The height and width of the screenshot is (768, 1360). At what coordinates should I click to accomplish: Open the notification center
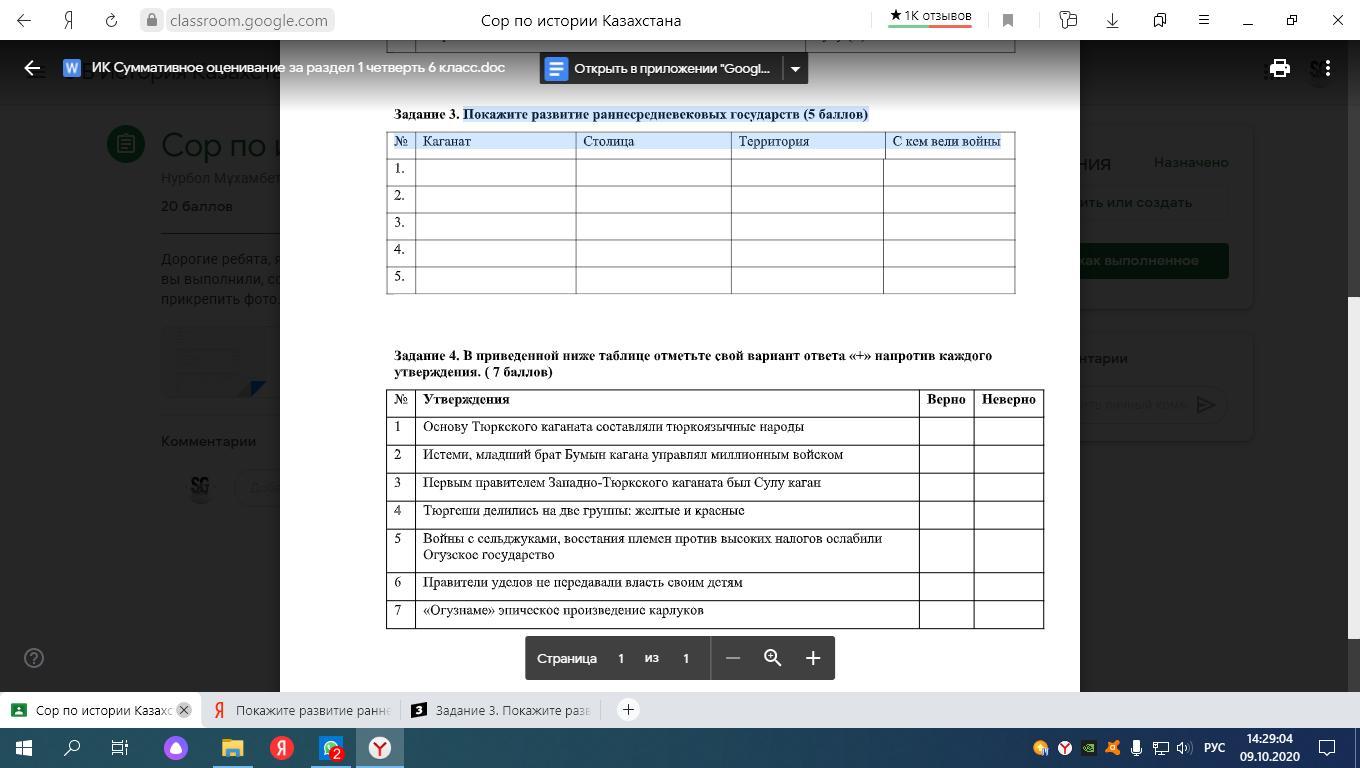(1328, 748)
